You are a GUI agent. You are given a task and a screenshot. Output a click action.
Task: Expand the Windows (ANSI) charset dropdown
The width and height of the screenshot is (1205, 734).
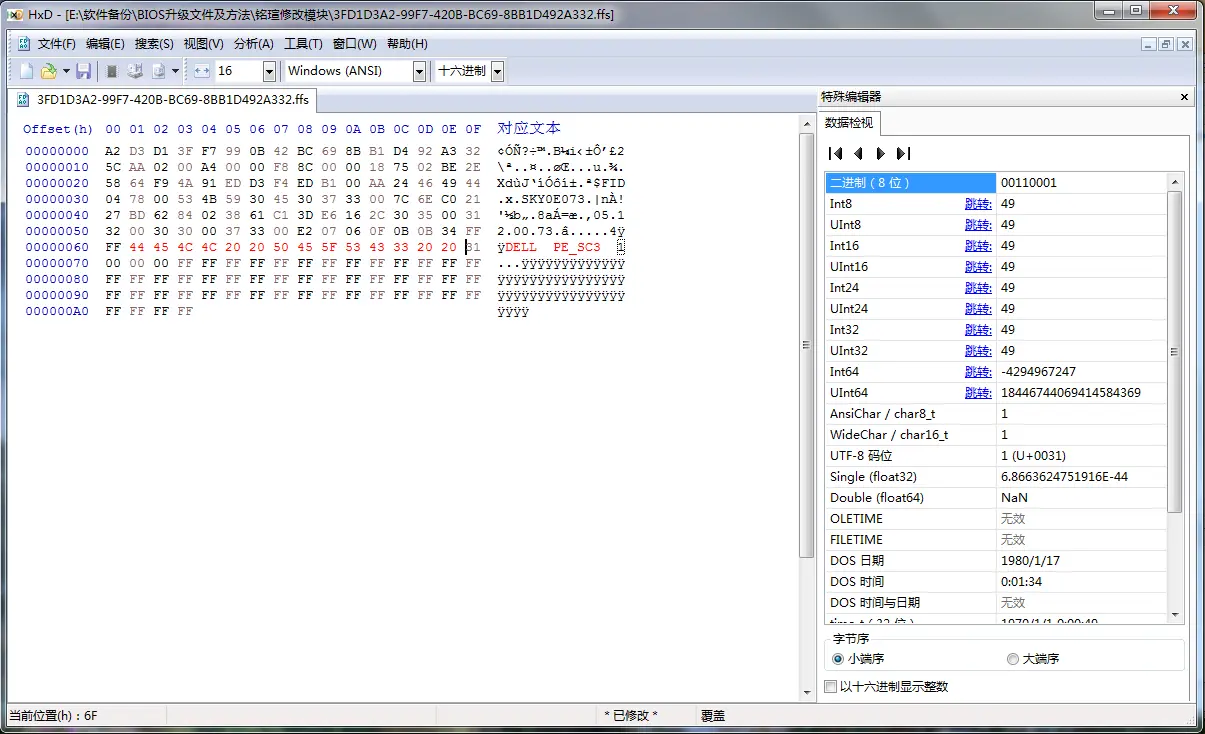[x=419, y=71]
